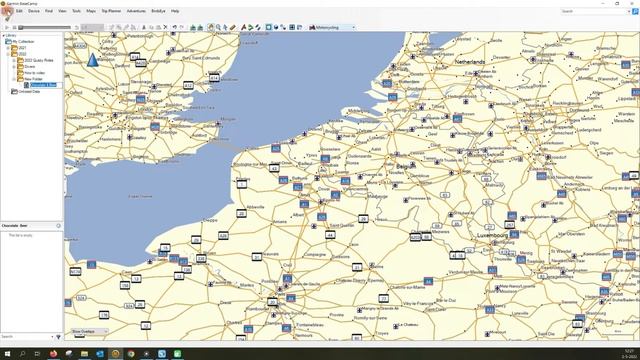Open the Trip Planner menu
Viewport: 640px width, 360px height.
point(111,11)
